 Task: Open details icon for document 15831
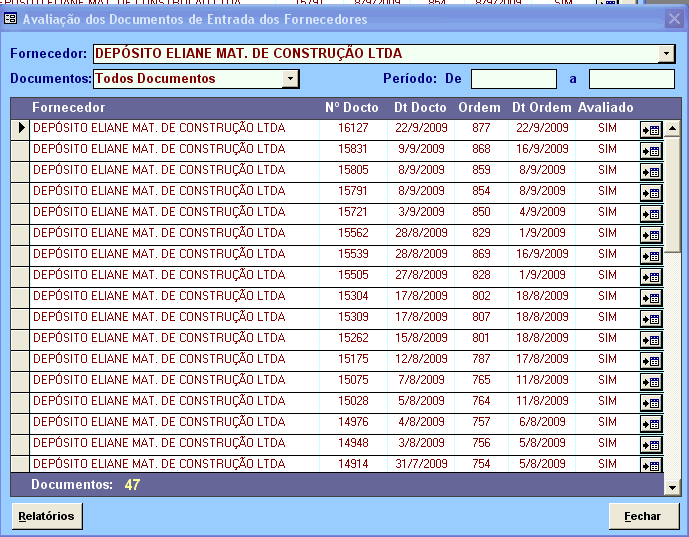(651, 150)
